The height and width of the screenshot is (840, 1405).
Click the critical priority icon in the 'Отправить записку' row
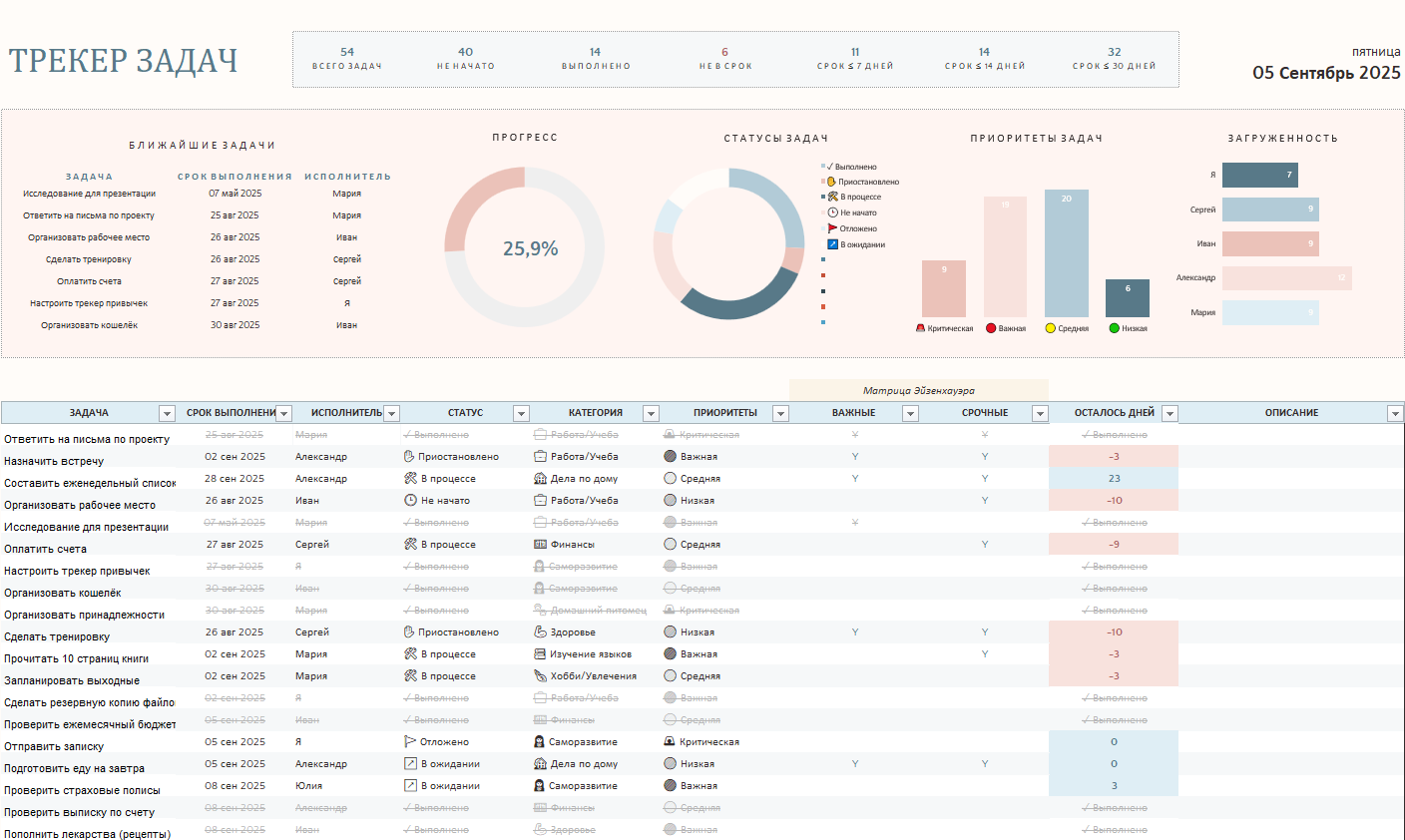671,742
